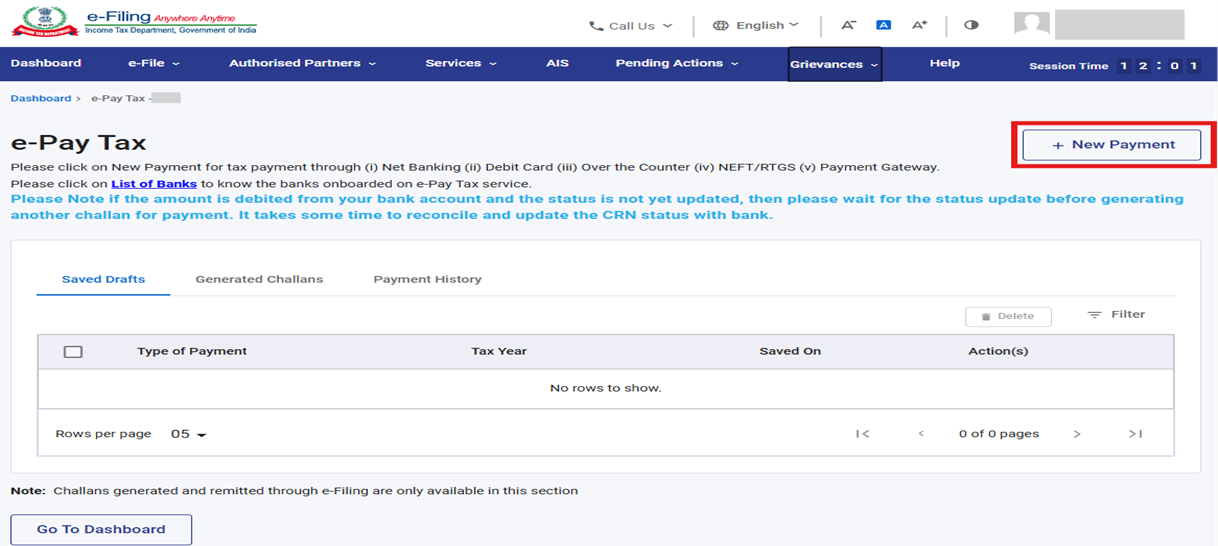Viewport: 1218px width, 546px height.
Task: Open the List of Banks link
Action: [154, 184]
